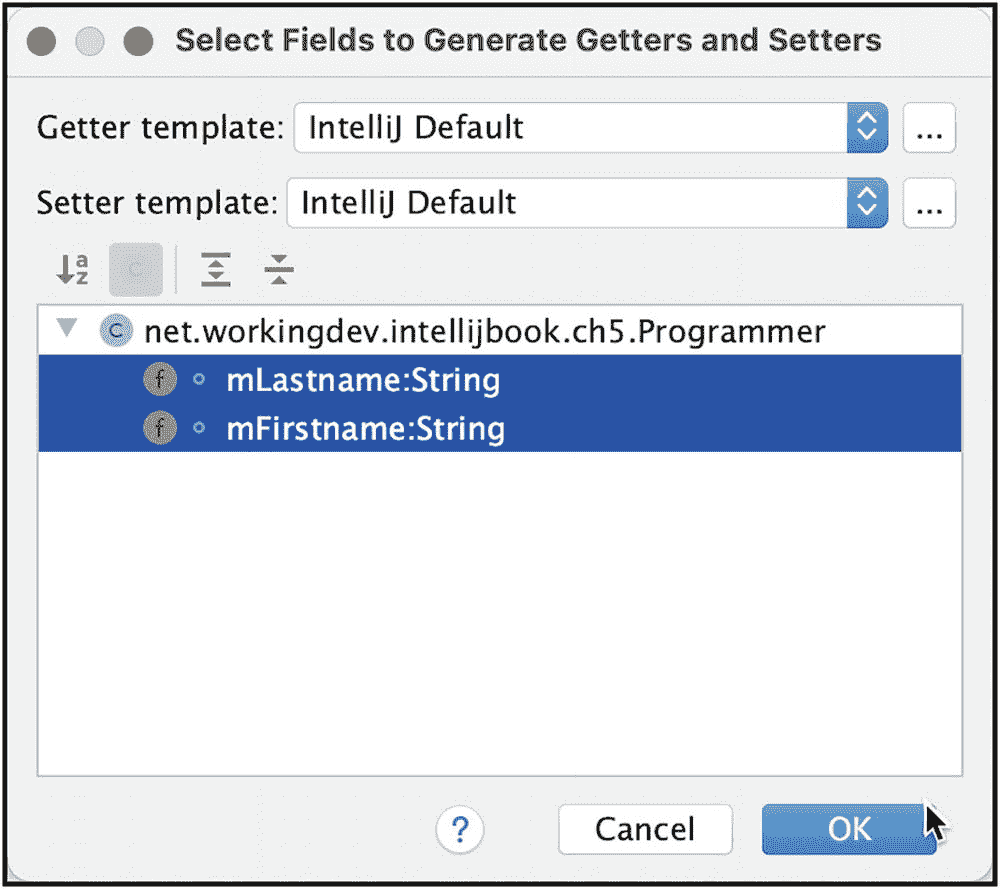Click the net.workingdev.intellijbook.ch5.Programmer row
The width and height of the screenshot is (1000, 889).
tap(499, 331)
